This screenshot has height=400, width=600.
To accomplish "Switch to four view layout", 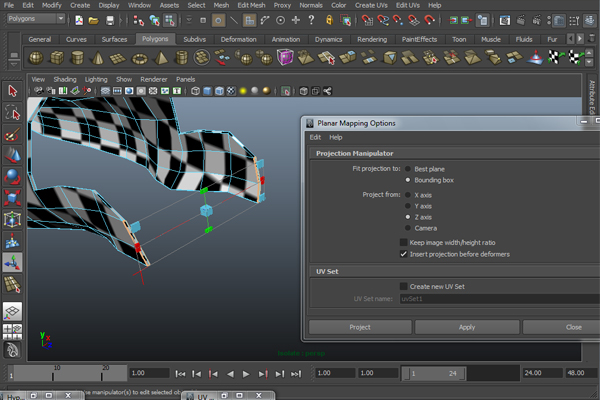I will point(13,331).
